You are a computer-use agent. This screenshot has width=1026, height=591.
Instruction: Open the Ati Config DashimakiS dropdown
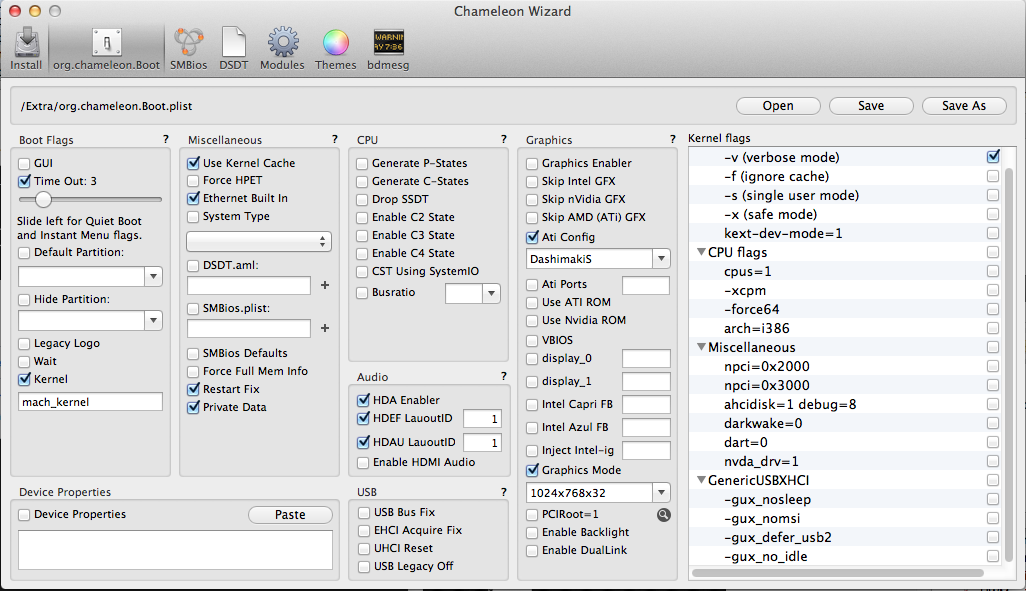click(x=662, y=259)
